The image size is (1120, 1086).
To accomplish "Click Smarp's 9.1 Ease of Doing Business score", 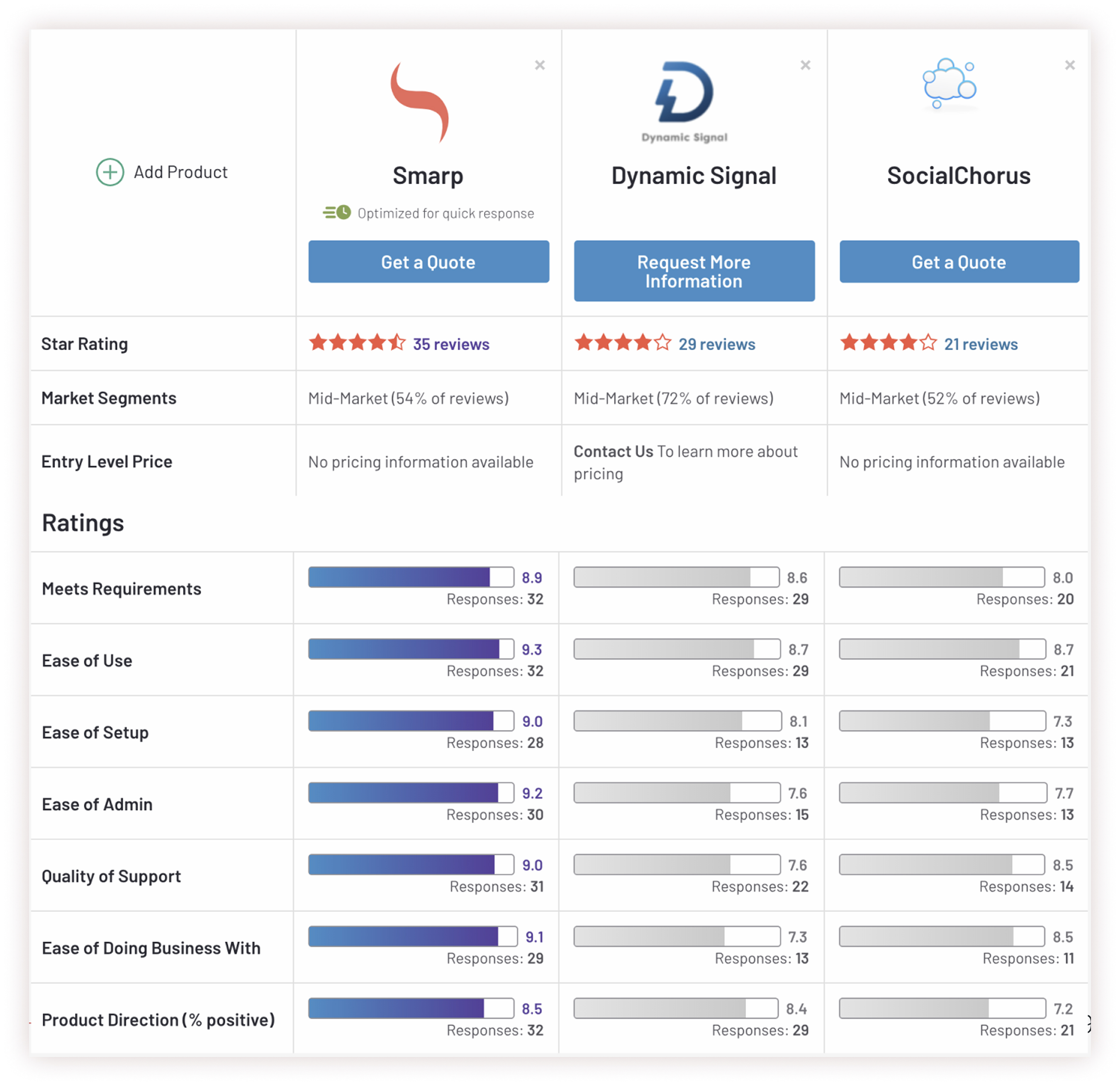I will click(534, 937).
